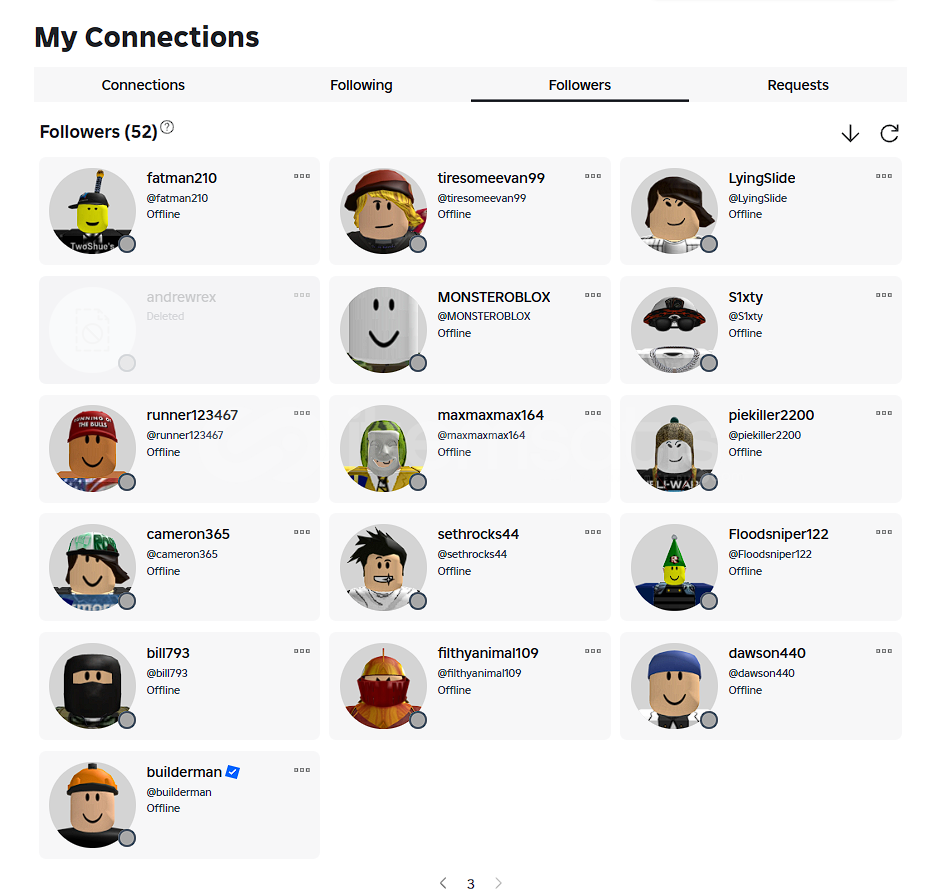Open more options for dawson440
The image size is (942, 890).
[x=884, y=651]
